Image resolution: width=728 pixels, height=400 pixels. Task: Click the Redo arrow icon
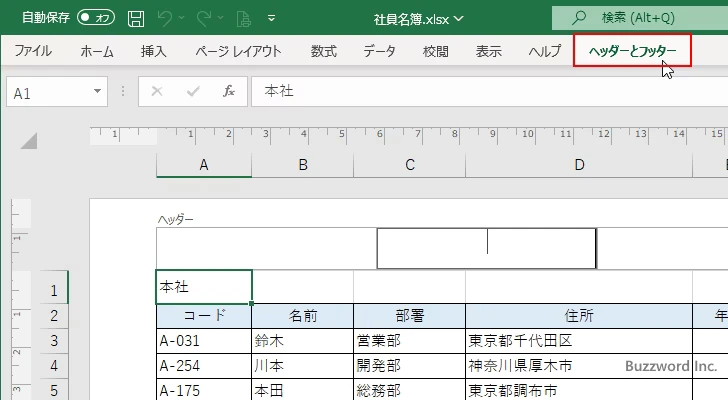point(203,19)
